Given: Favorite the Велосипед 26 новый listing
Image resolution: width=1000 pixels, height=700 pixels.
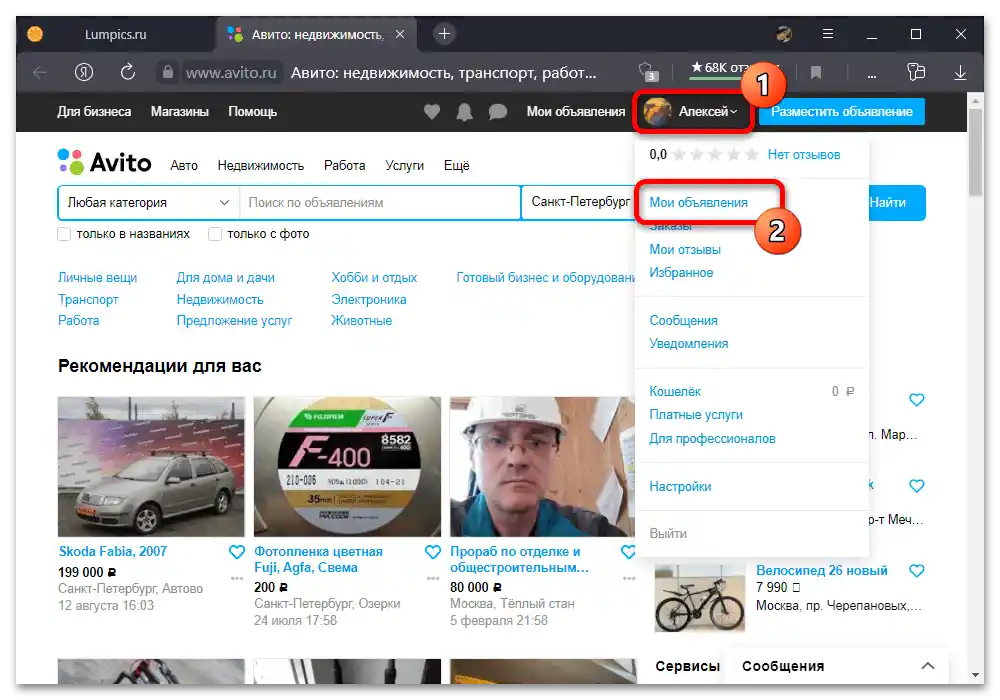Looking at the screenshot, I should 916,571.
